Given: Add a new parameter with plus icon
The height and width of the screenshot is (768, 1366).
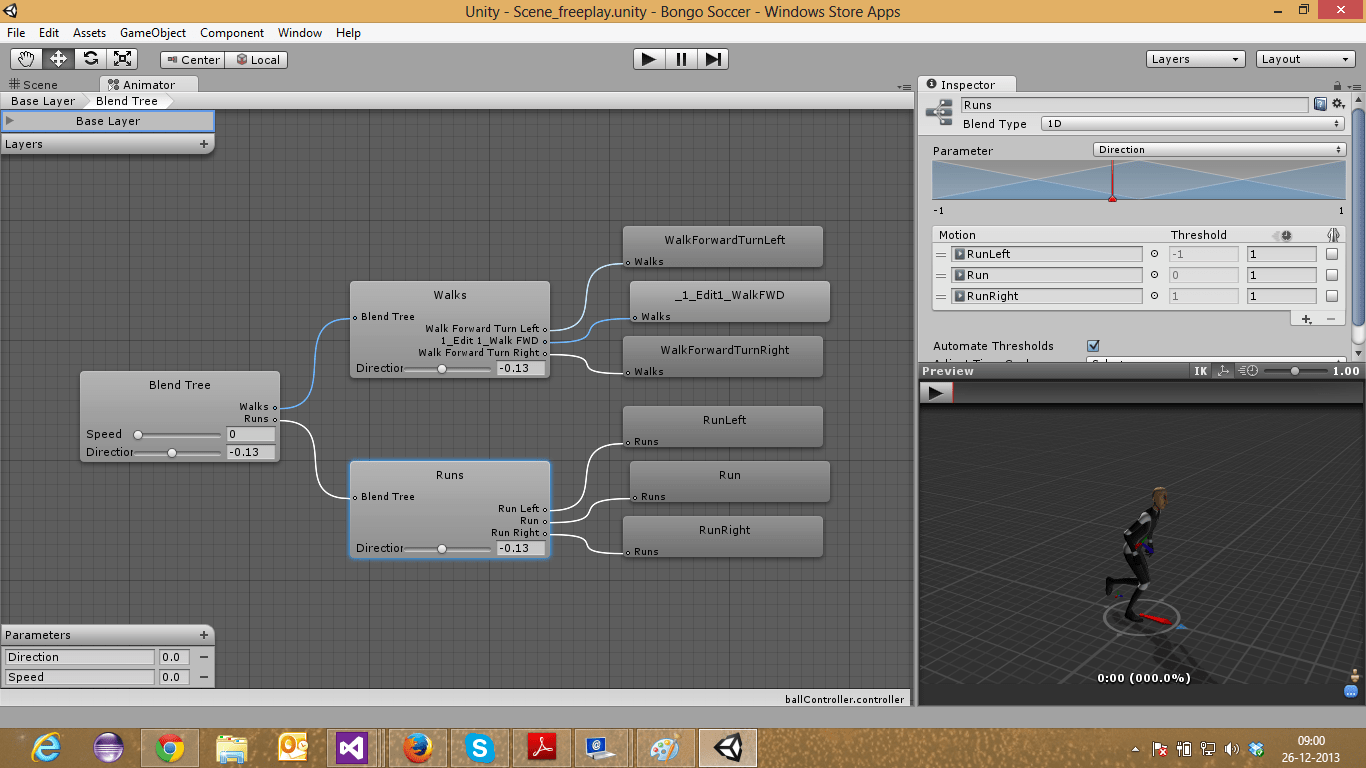Looking at the screenshot, I should coord(204,635).
